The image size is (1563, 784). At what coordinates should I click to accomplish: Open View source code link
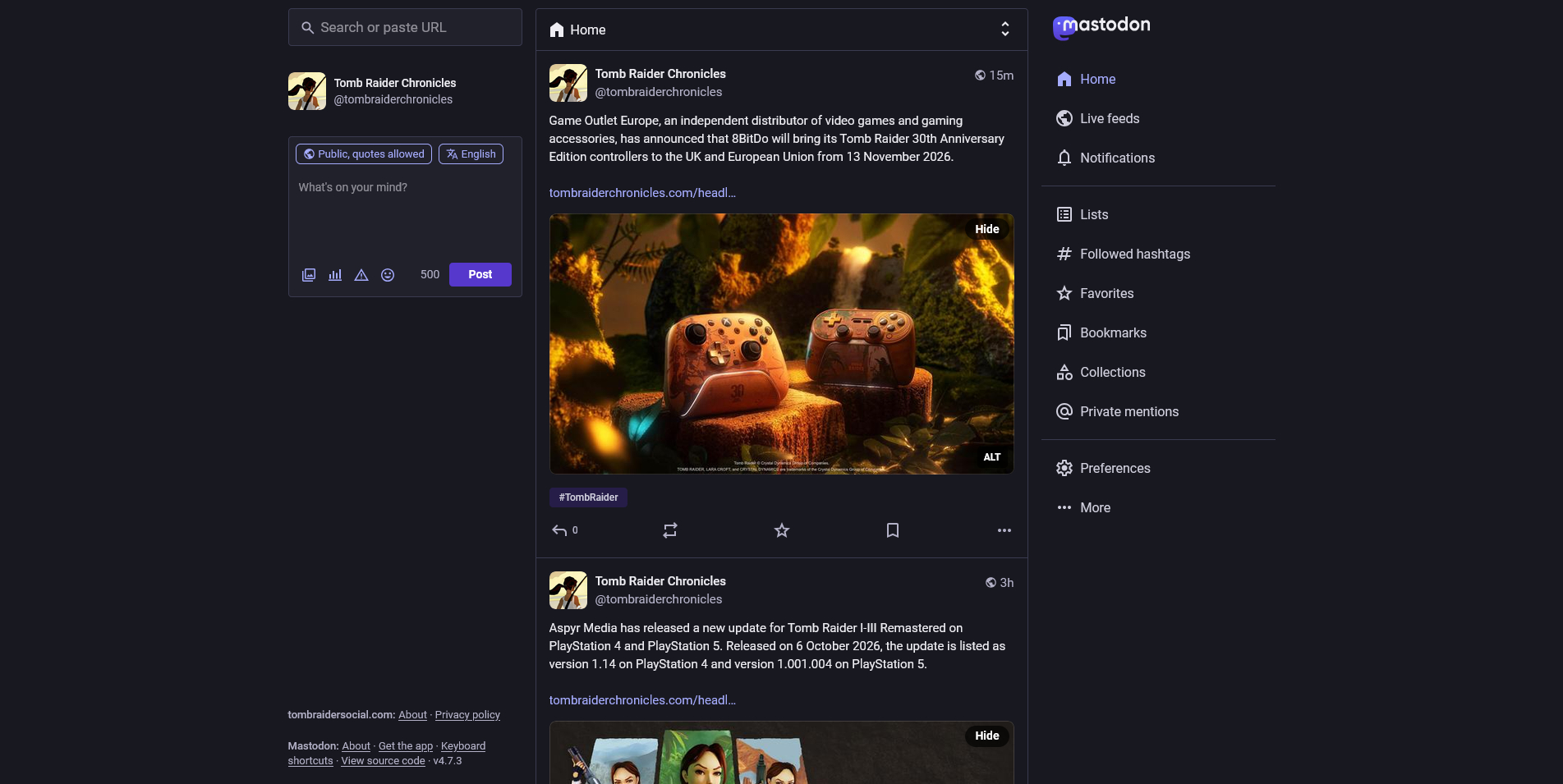pos(383,761)
